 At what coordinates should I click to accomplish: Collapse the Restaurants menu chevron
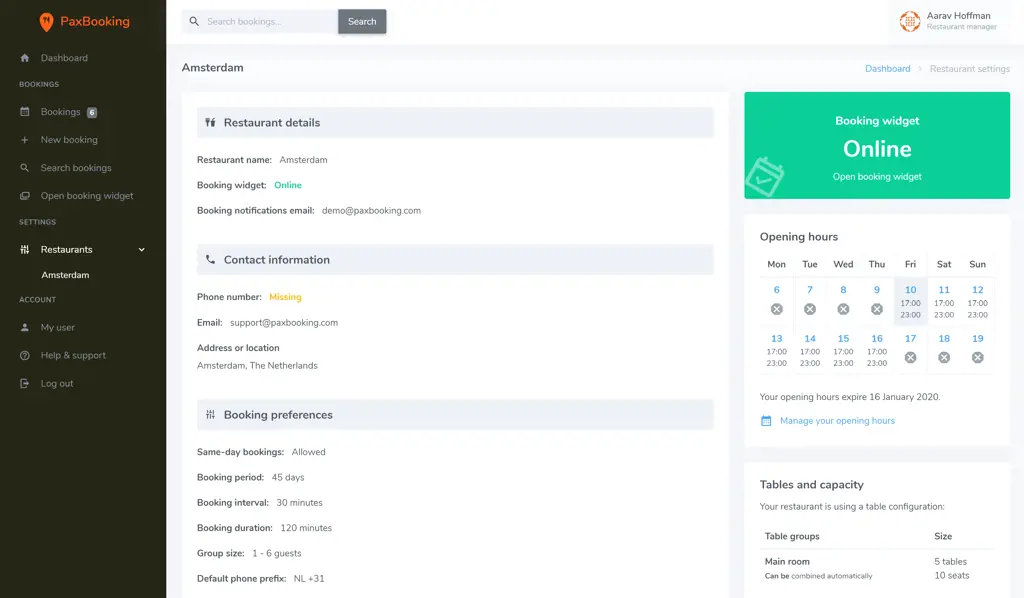tap(141, 250)
